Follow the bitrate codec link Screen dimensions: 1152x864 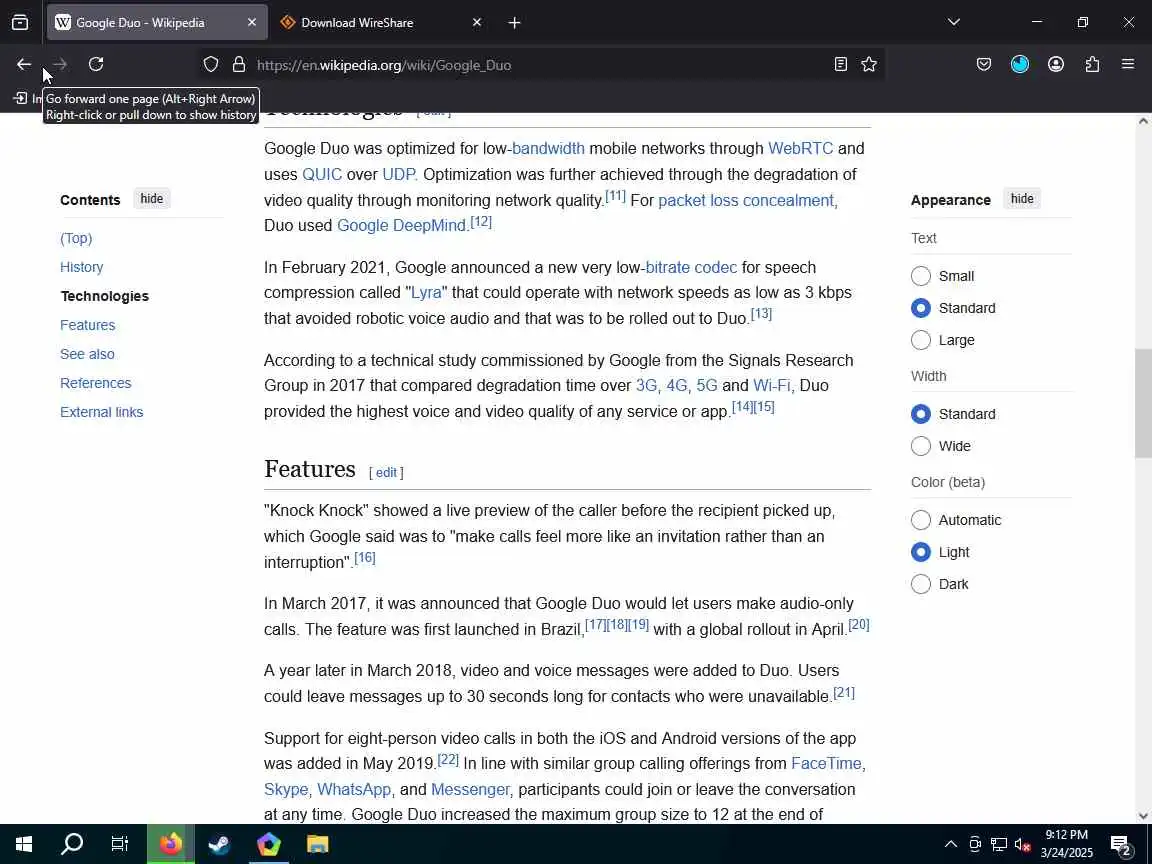[x=691, y=267]
